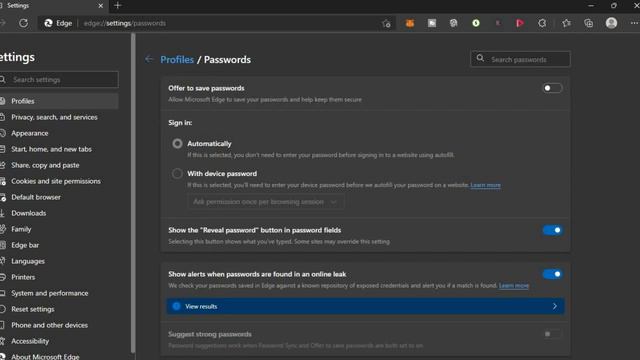Click Learn more link under online leak alerts
The height and width of the screenshot is (360, 640).
[x=514, y=286]
